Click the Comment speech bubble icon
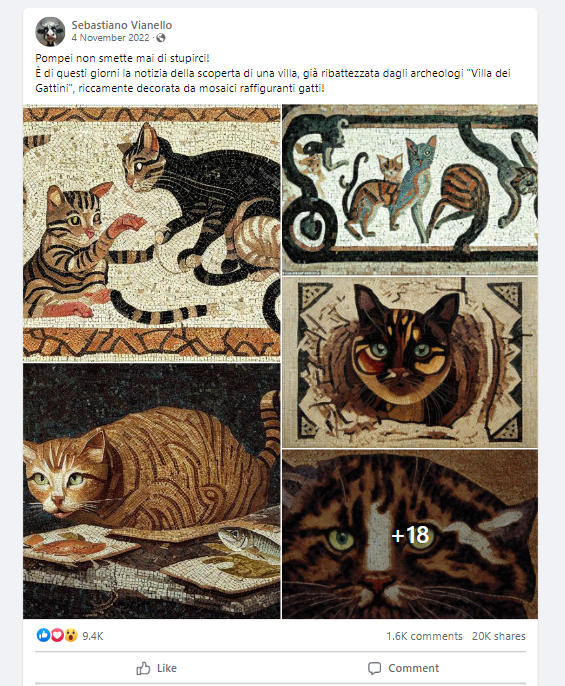This screenshot has height=686, width=565. coord(375,668)
